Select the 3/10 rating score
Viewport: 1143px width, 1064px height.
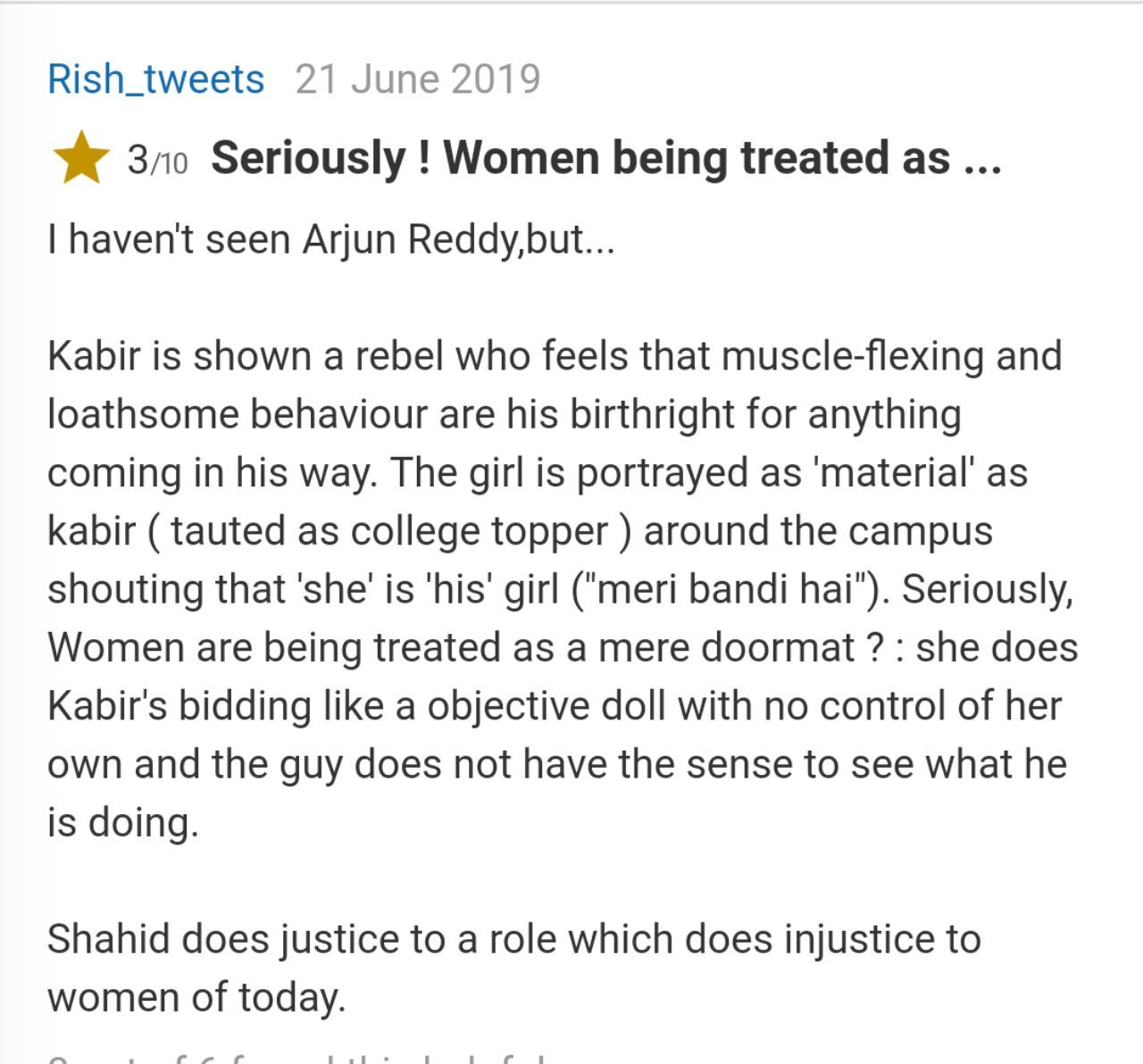point(157,161)
